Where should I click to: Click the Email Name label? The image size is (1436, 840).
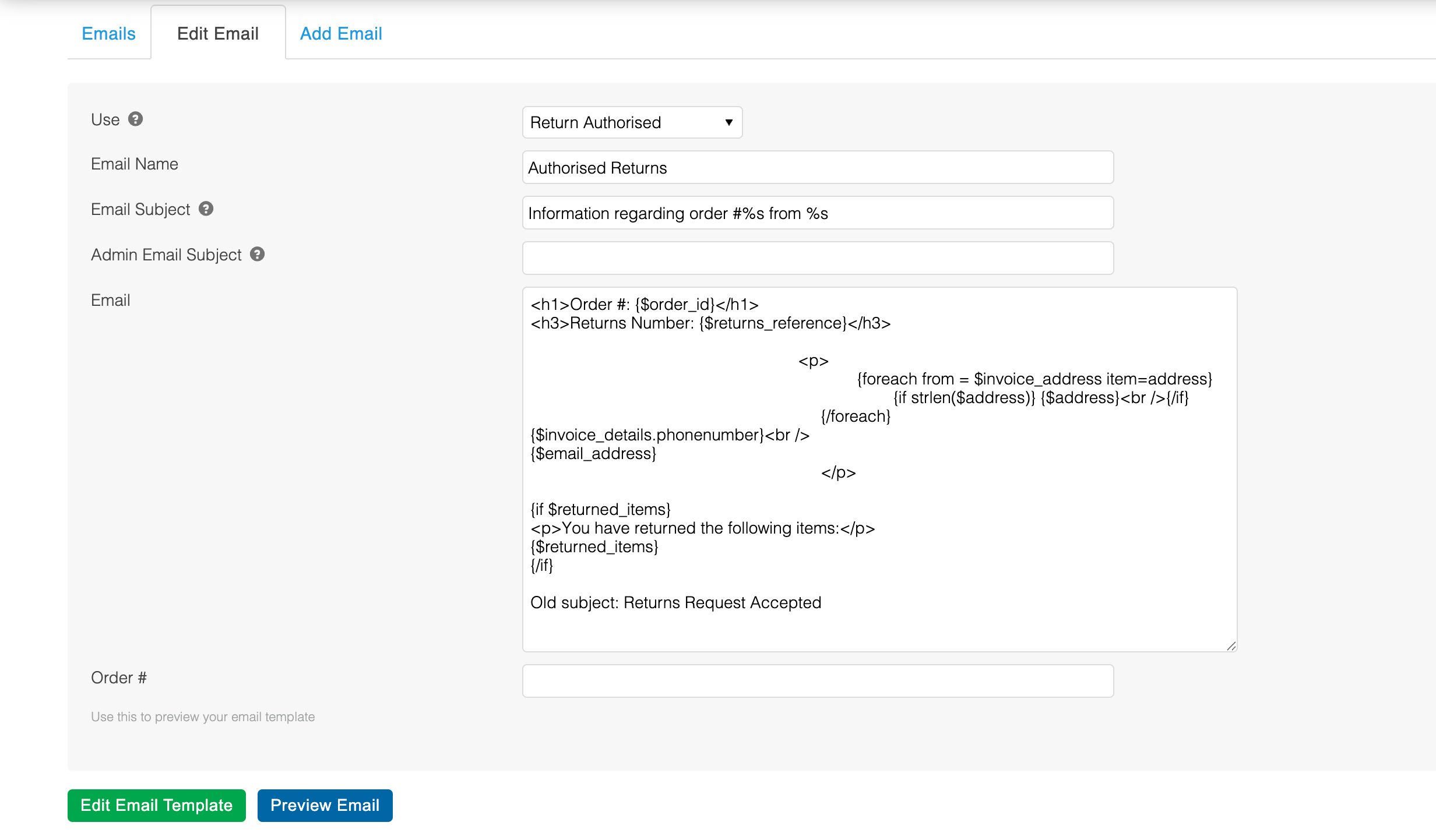(x=134, y=164)
